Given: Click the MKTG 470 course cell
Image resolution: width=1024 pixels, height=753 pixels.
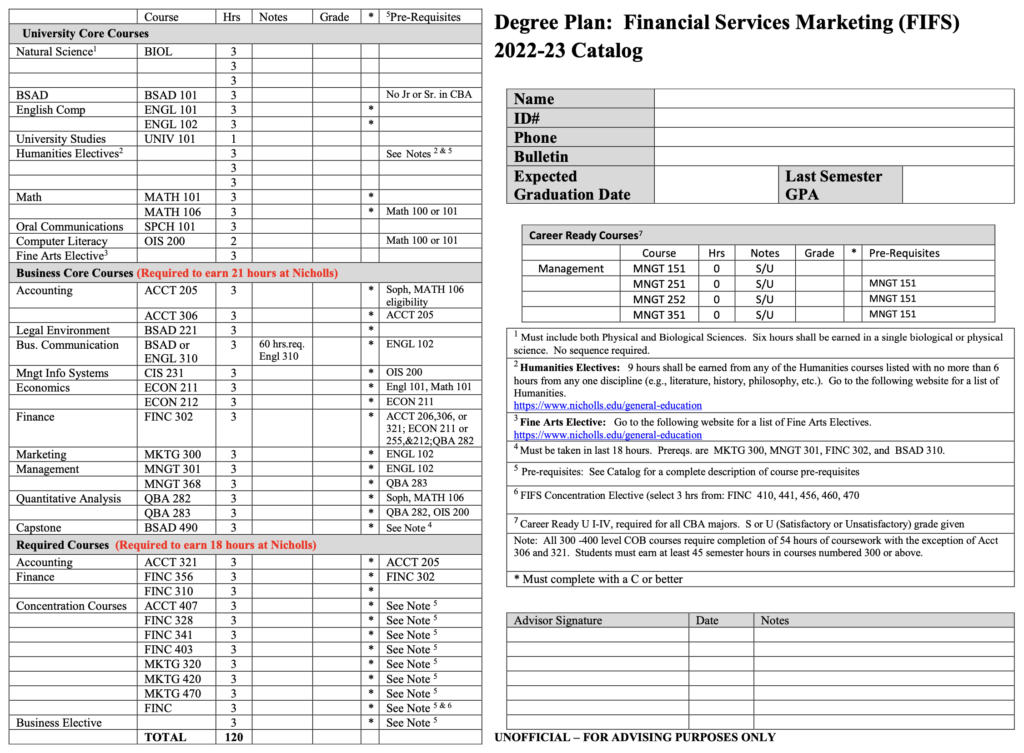Looking at the screenshot, I should [176, 694].
